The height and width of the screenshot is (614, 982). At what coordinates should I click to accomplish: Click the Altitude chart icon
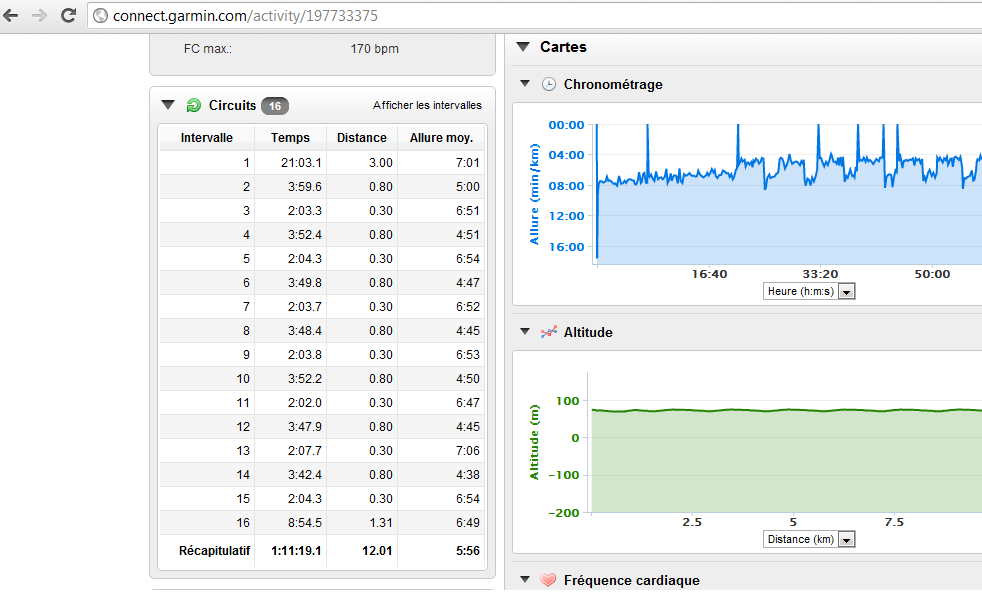tap(549, 332)
